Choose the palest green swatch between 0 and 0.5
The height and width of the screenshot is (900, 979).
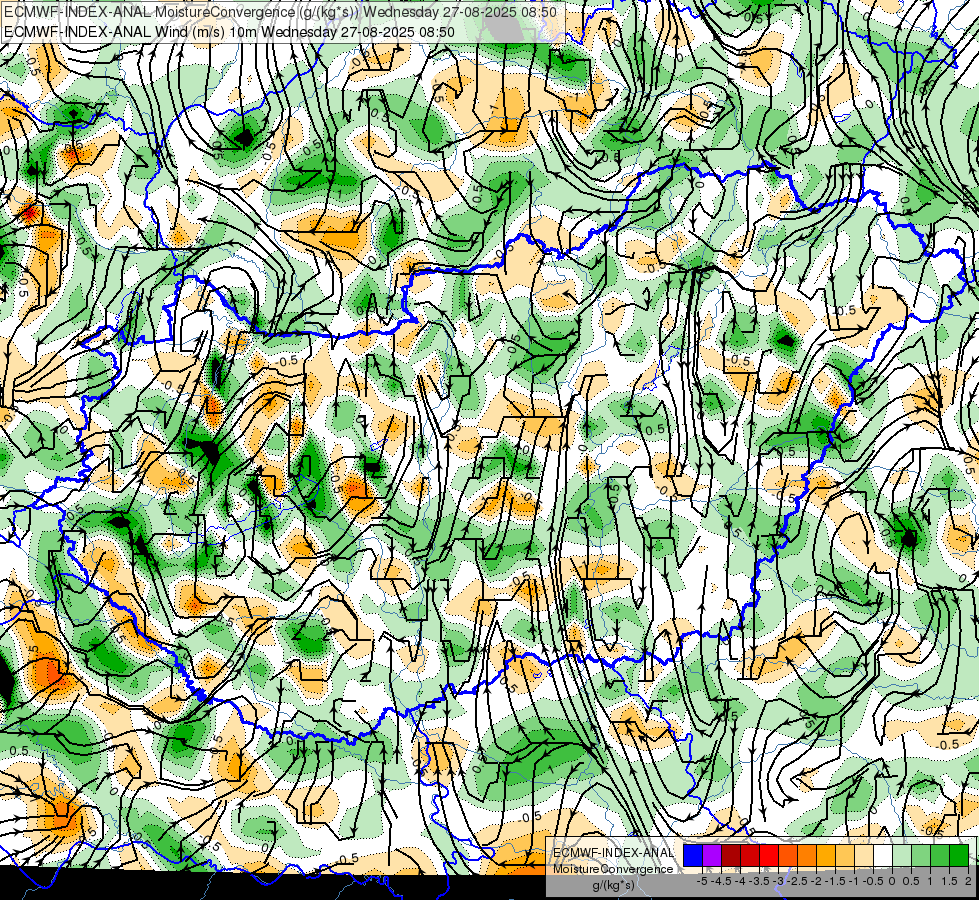click(x=902, y=855)
